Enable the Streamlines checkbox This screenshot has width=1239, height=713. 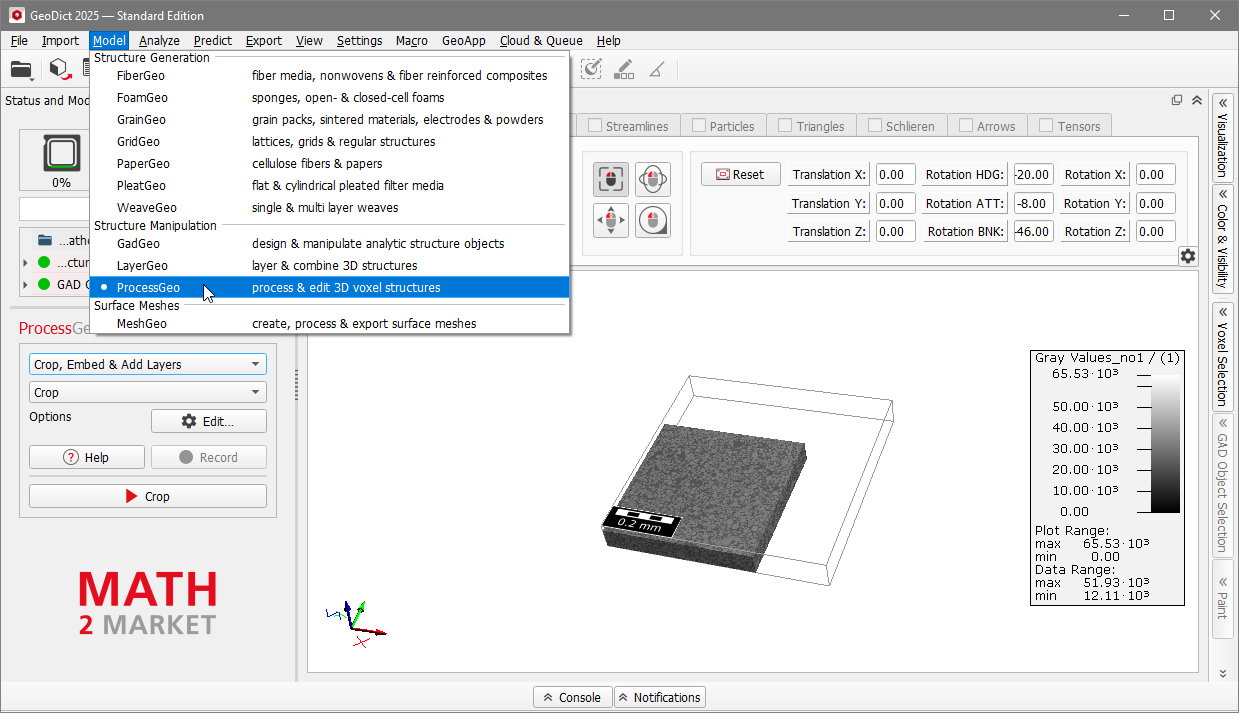[596, 126]
